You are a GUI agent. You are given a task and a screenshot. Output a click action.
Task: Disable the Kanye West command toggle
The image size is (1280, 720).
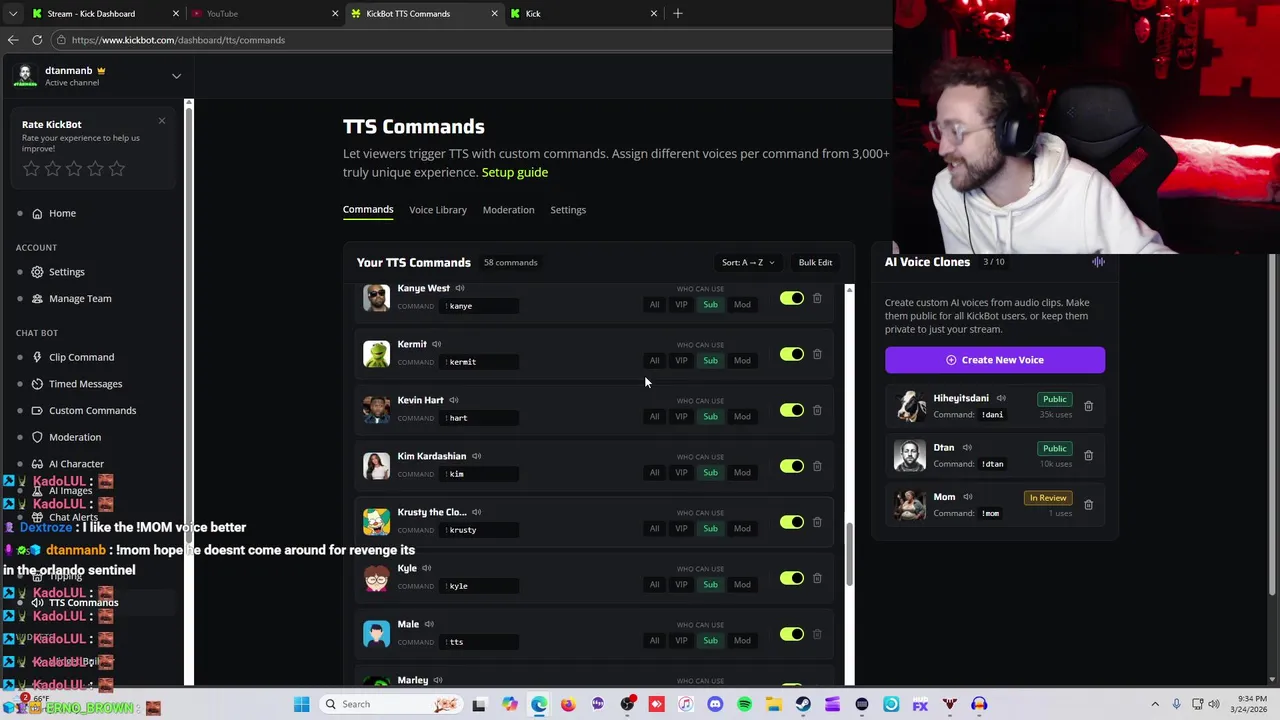click(792, 298)
